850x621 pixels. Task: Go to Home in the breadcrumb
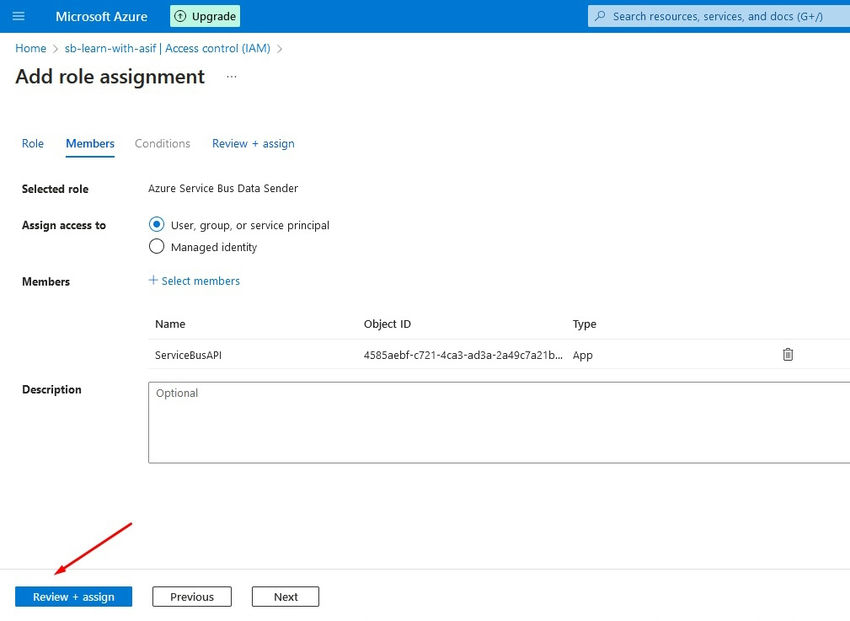(30, 48)
